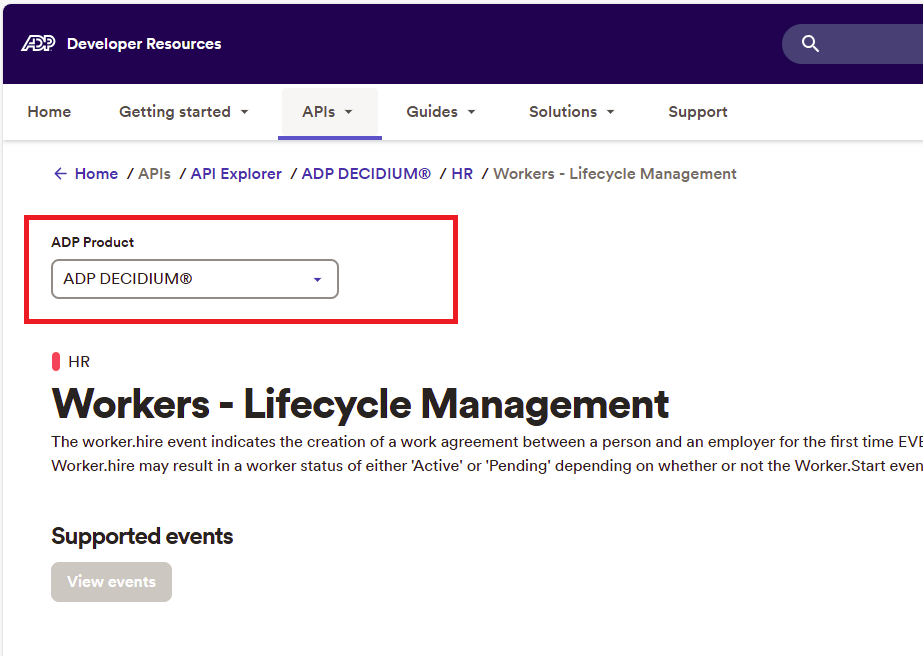
Task: Go to Home in navigation bar
Action: 49,112
